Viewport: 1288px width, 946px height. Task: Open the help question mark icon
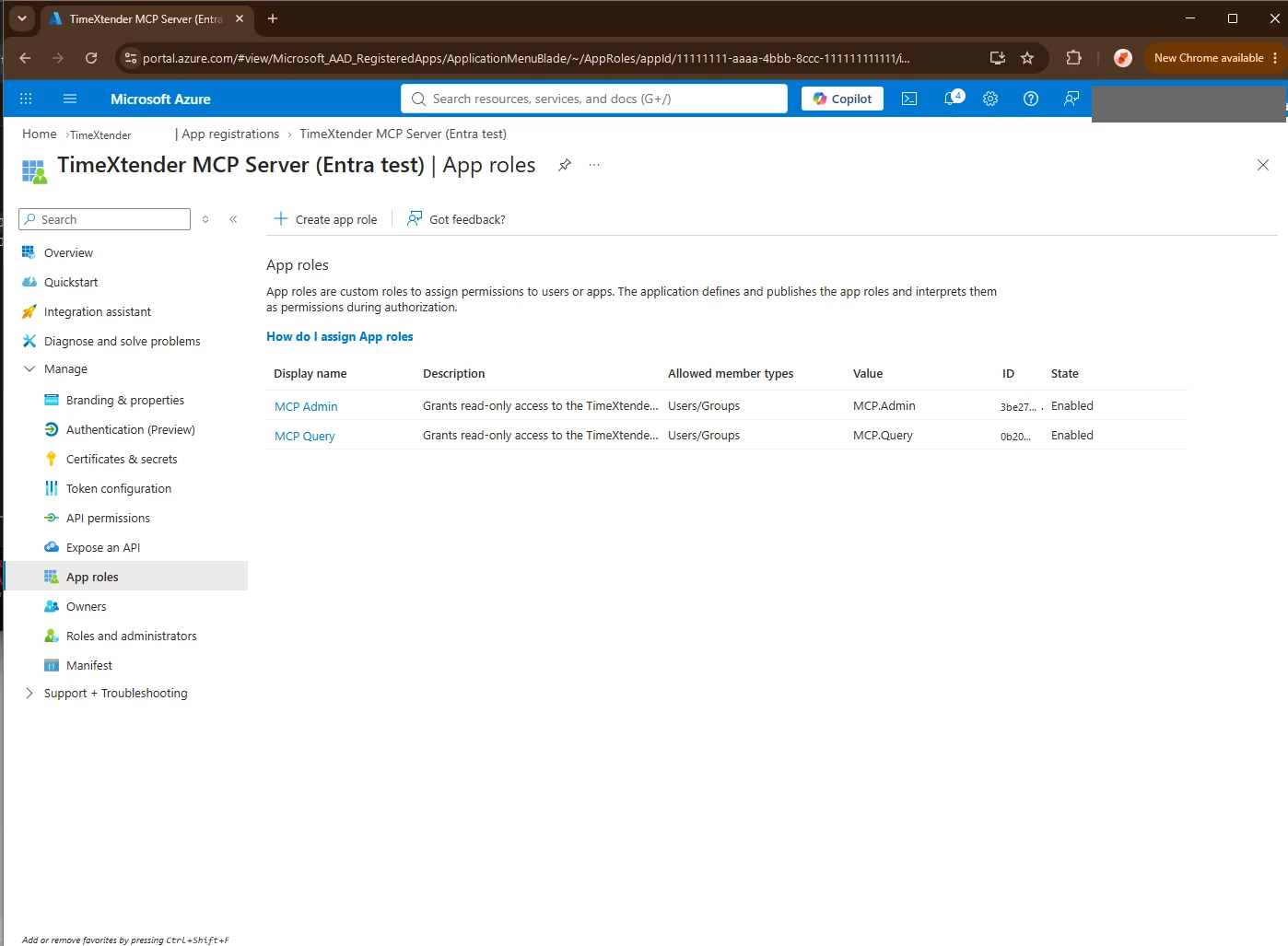1031,99
